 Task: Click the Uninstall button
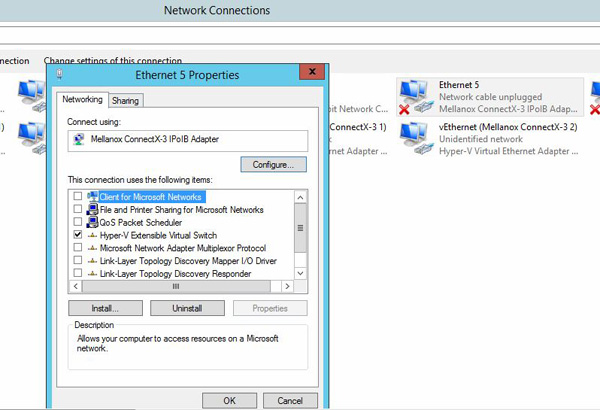[x=187, y=308]
